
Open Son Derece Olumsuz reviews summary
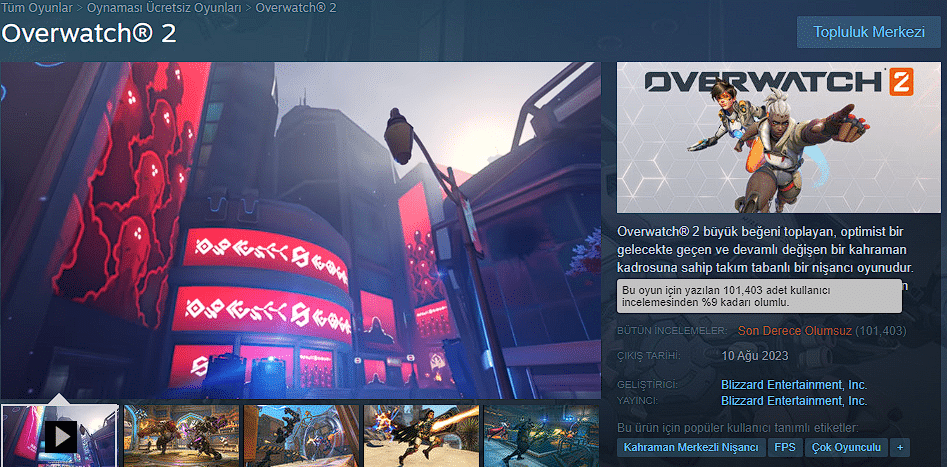pyautogui.click(x=795, y=331)
